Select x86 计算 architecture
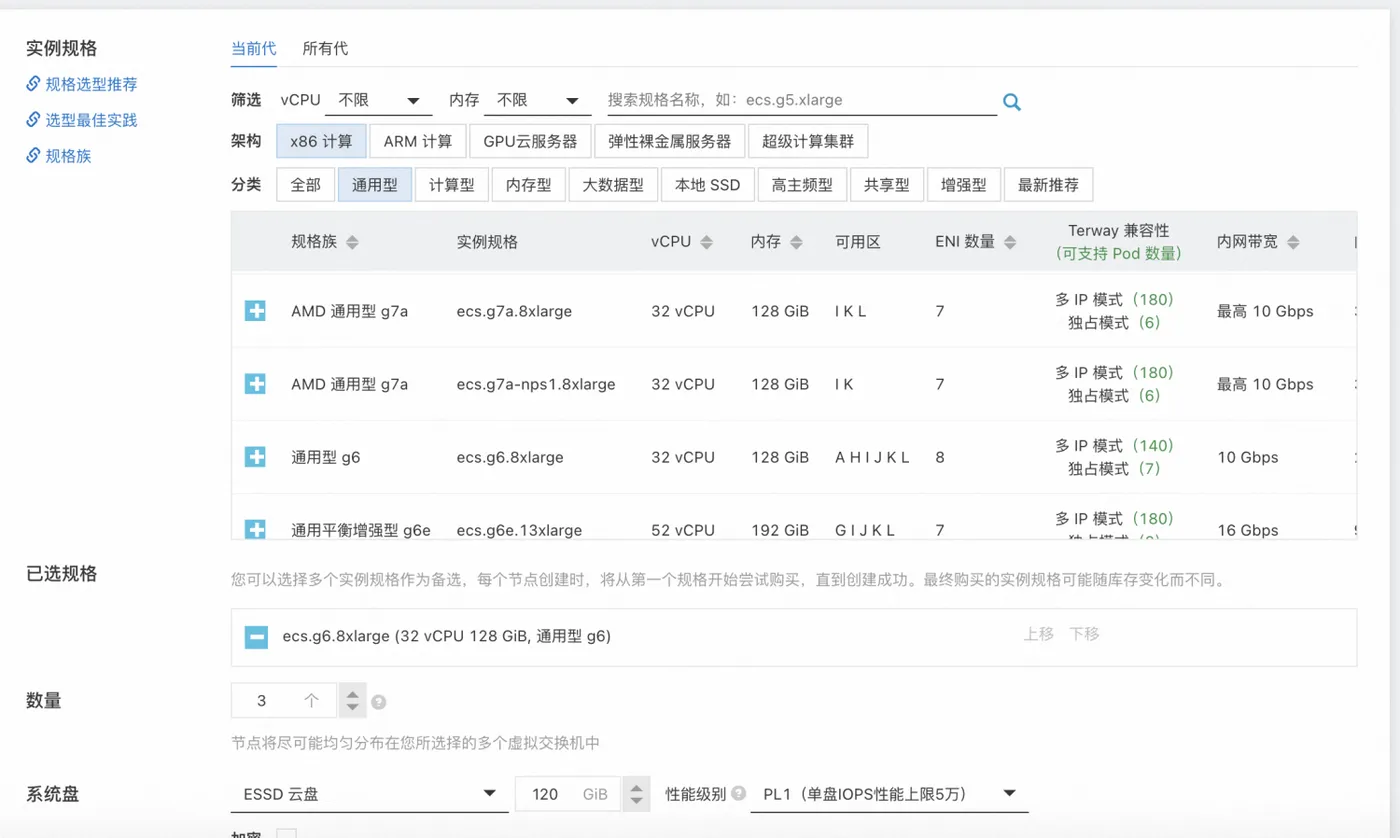Viewport: 1400px width, 838px height. click(x=321, y=141)
